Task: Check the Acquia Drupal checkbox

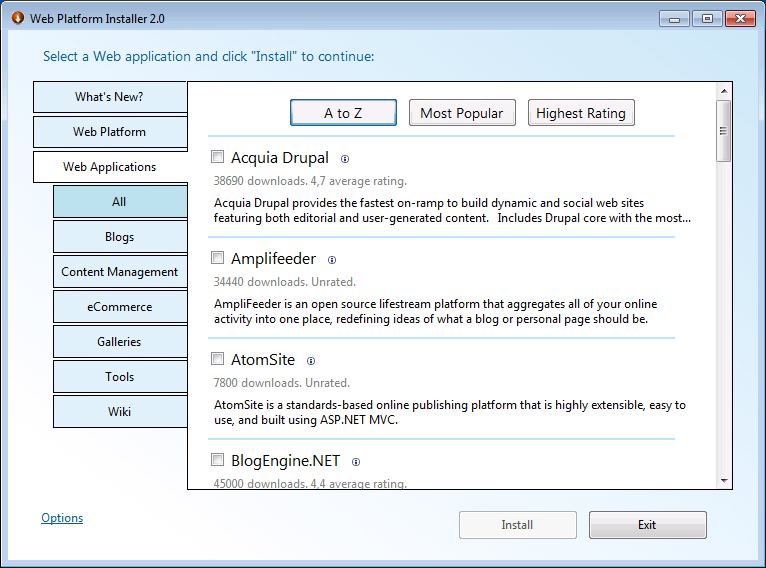Action: pos(217,157)
